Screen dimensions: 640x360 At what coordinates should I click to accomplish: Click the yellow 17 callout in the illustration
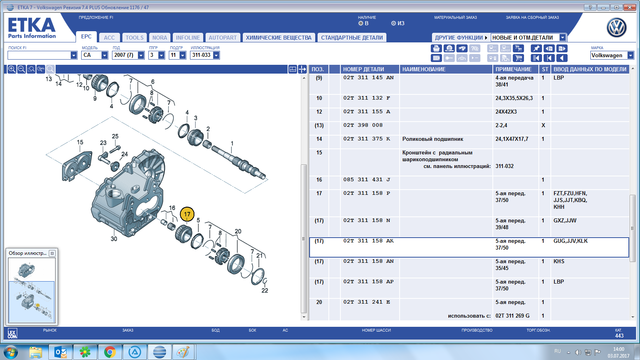pyautogui.click(x=187, y=214)
